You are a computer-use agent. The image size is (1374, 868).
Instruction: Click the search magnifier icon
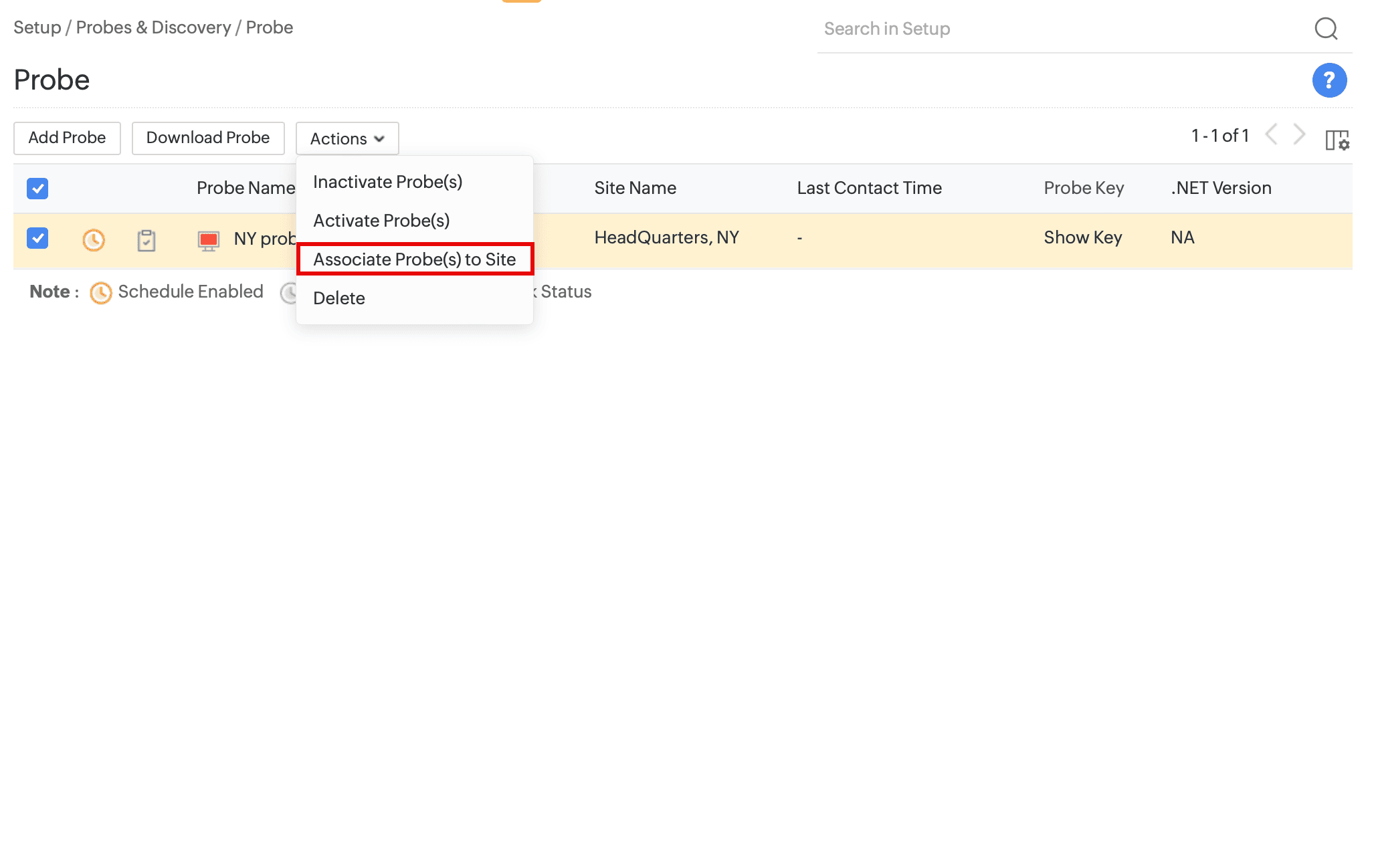pyautogui.click(x=1325, y=29)
